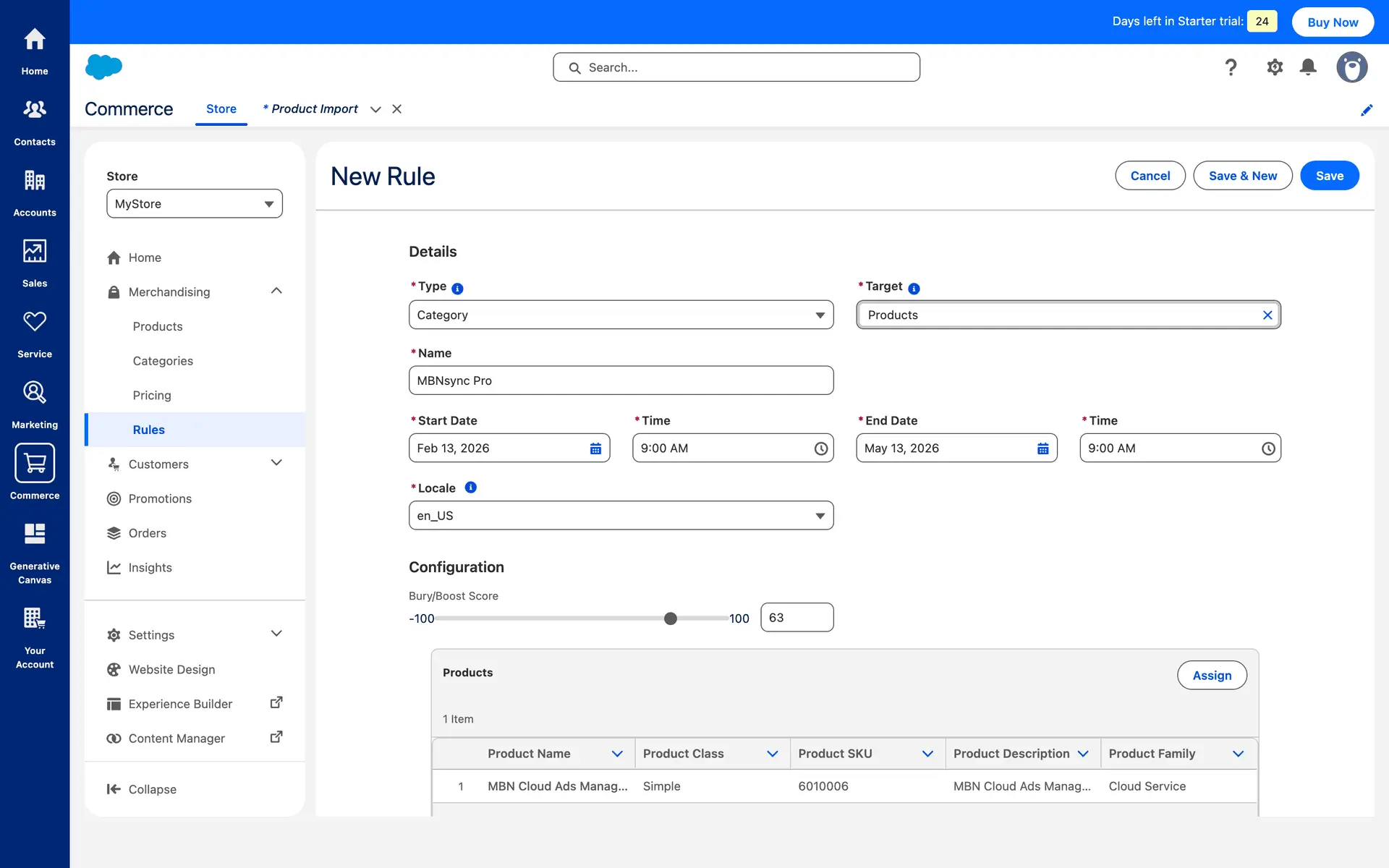Click the Assign products button
Viewport: 1389px width, 868px height.
pos(1212,675)
